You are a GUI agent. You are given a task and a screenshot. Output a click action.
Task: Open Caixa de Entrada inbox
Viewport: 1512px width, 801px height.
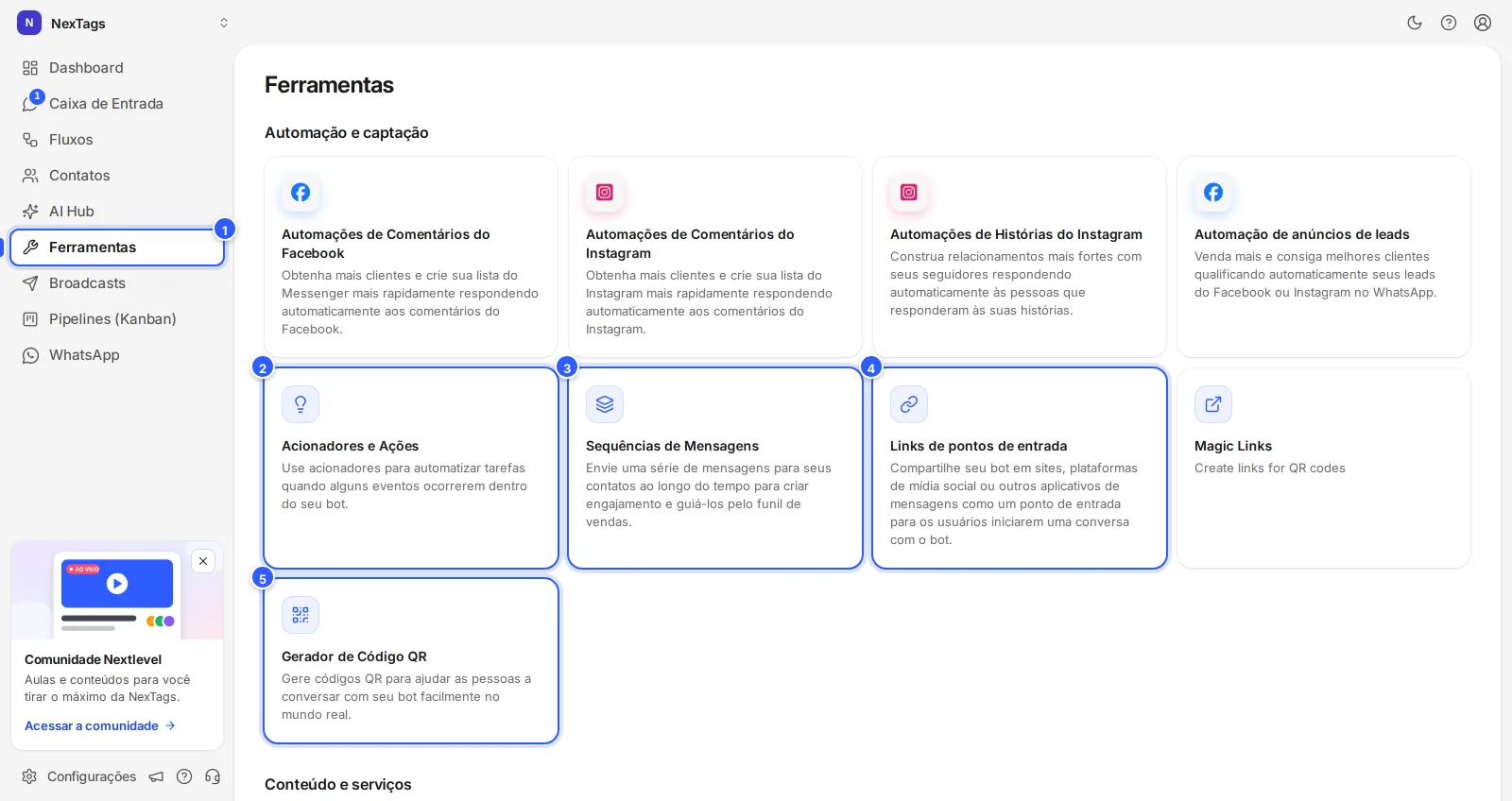[117, 104]
